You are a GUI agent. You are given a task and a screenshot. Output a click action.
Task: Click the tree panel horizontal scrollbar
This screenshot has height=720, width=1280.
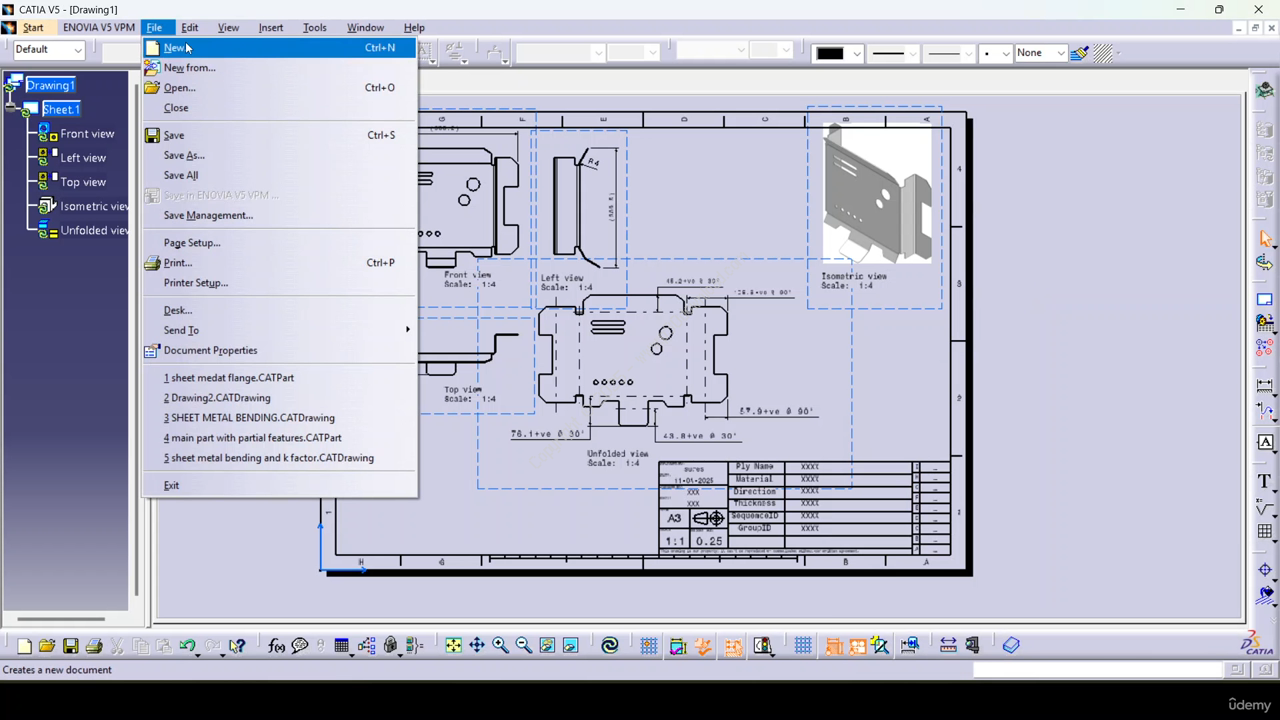(x=61, y=618)
